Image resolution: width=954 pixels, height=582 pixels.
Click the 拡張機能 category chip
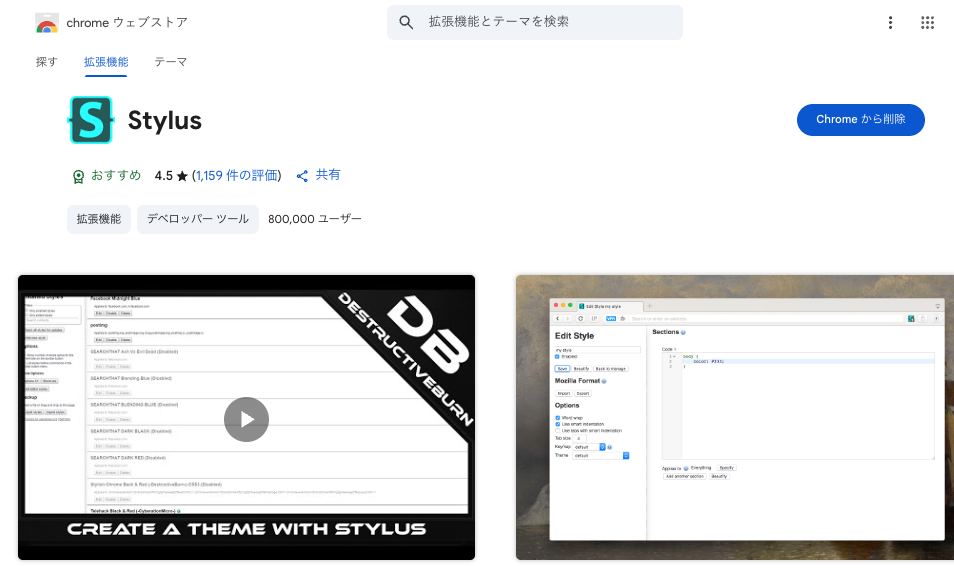click(99, 219)
